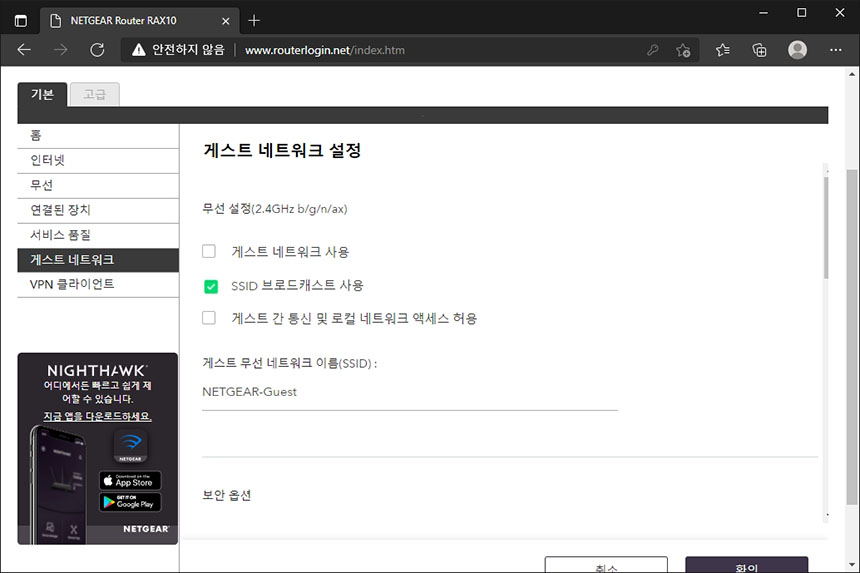The image size is (860, 573).
Task: Click the guest SSID name input field
Action: point(410,393)
